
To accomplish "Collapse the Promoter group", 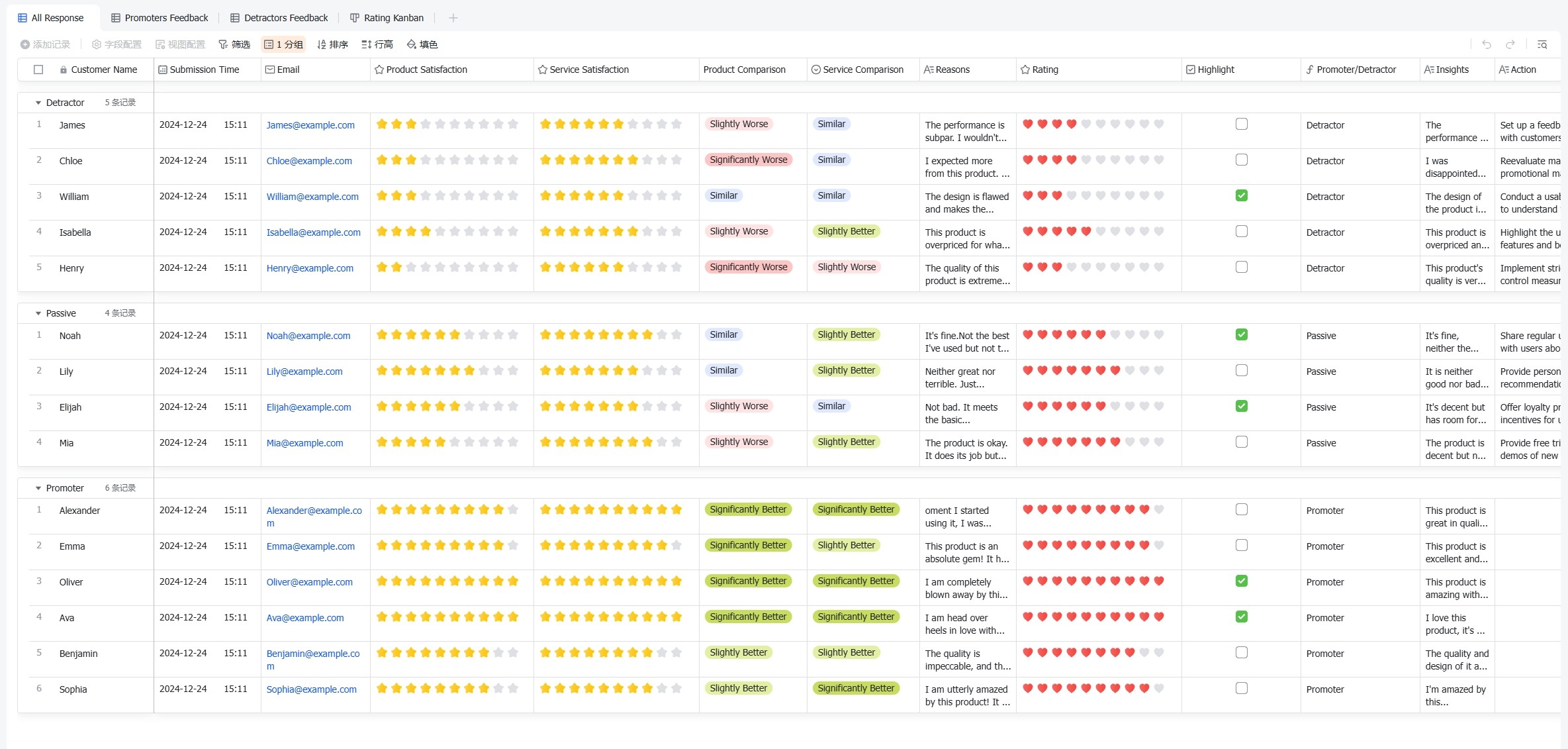I will point(38,488).
